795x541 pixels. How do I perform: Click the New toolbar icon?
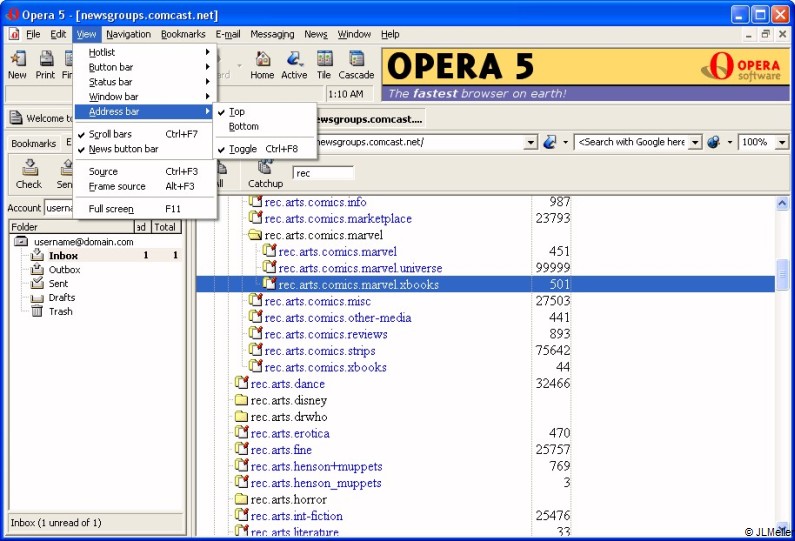point(18,59)
